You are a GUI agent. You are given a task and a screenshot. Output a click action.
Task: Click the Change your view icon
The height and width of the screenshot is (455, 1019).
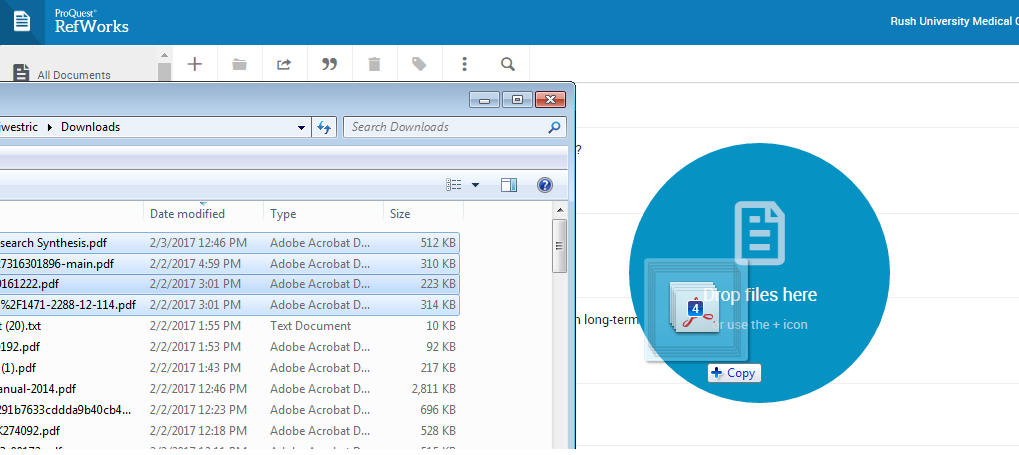click(454, 185)
